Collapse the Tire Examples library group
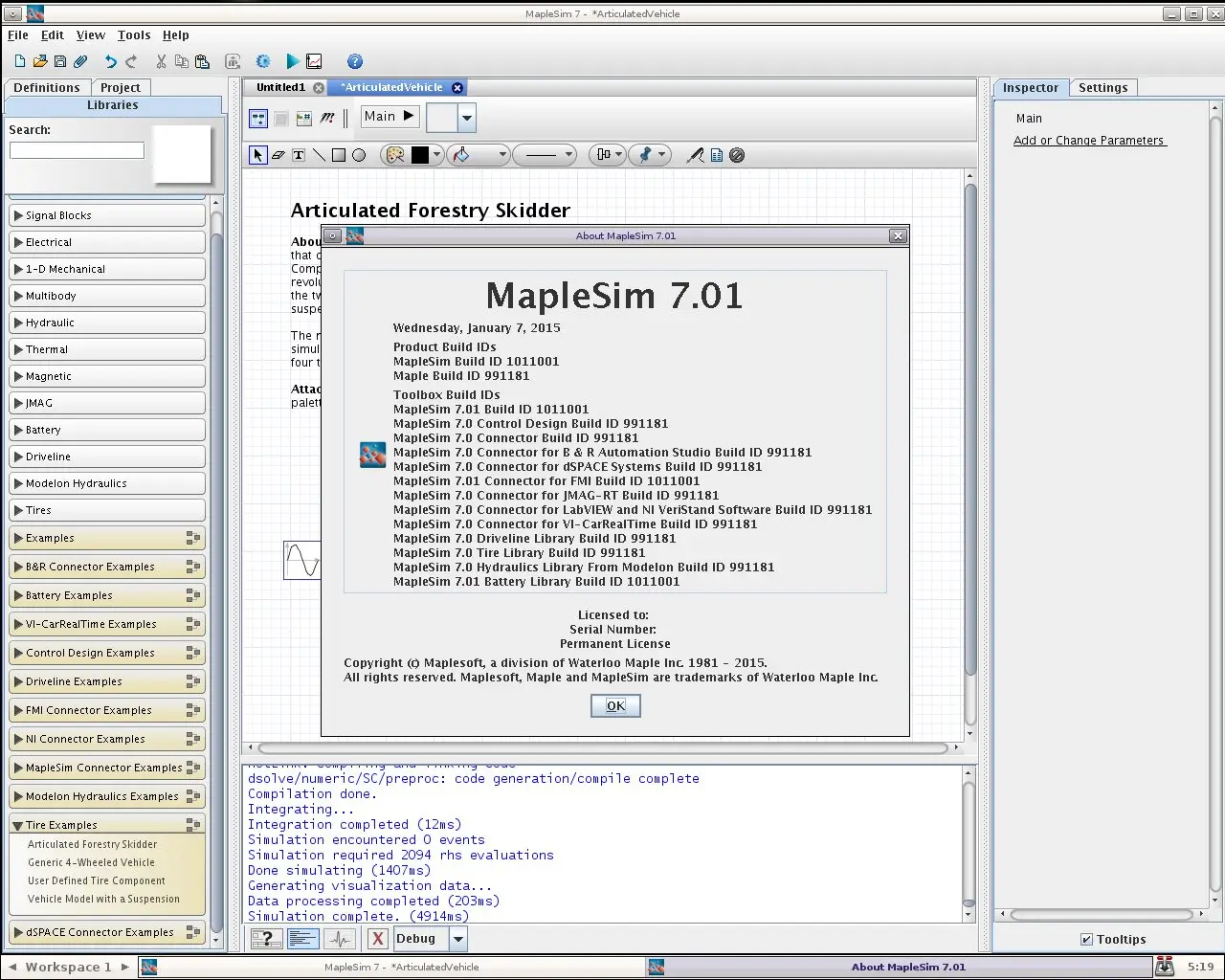Viewport: 1225px width, 980px height. click(x=18, y=825)
